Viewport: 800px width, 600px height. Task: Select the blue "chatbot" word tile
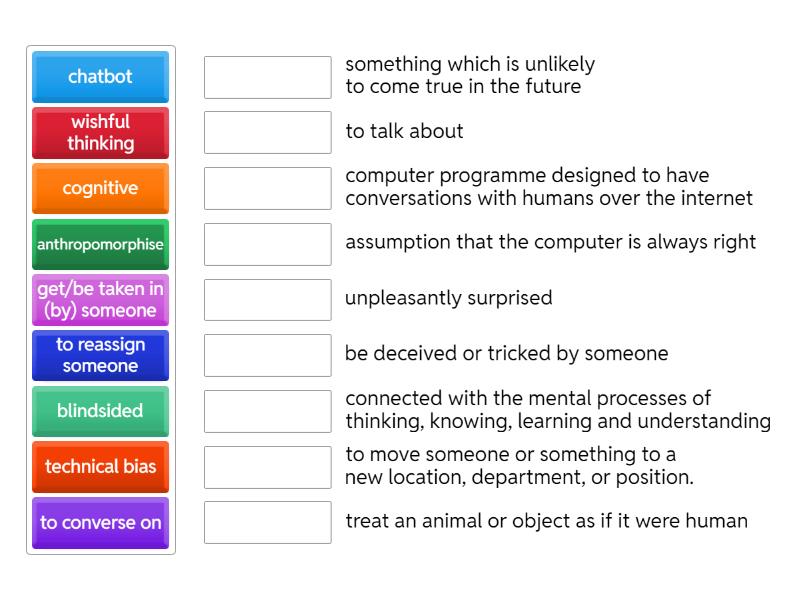pos(100,77)
